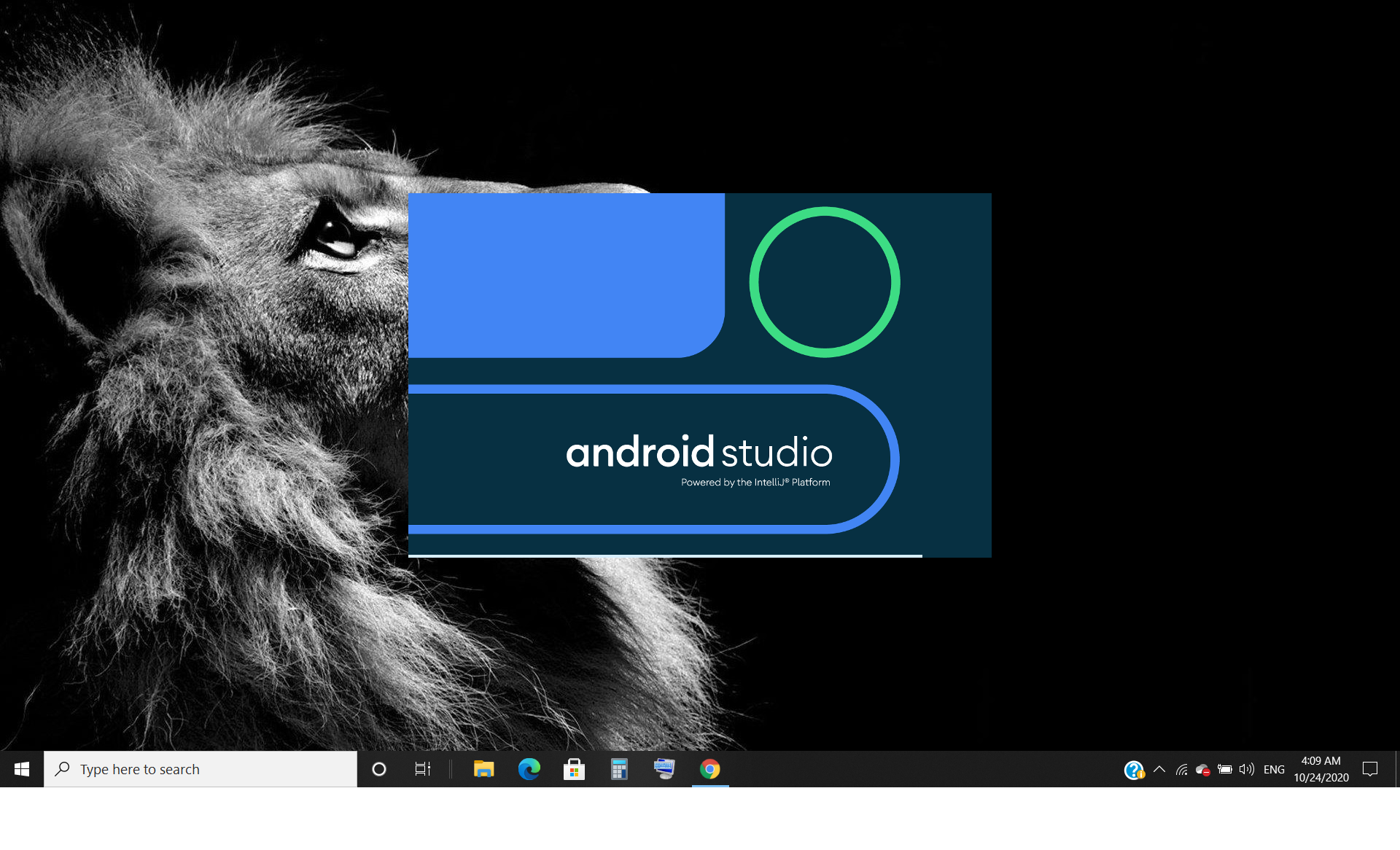This screenshot has height=850, width=1400.
Task: Open Task View from the taskbar
Action: click(x=423, y=769)
